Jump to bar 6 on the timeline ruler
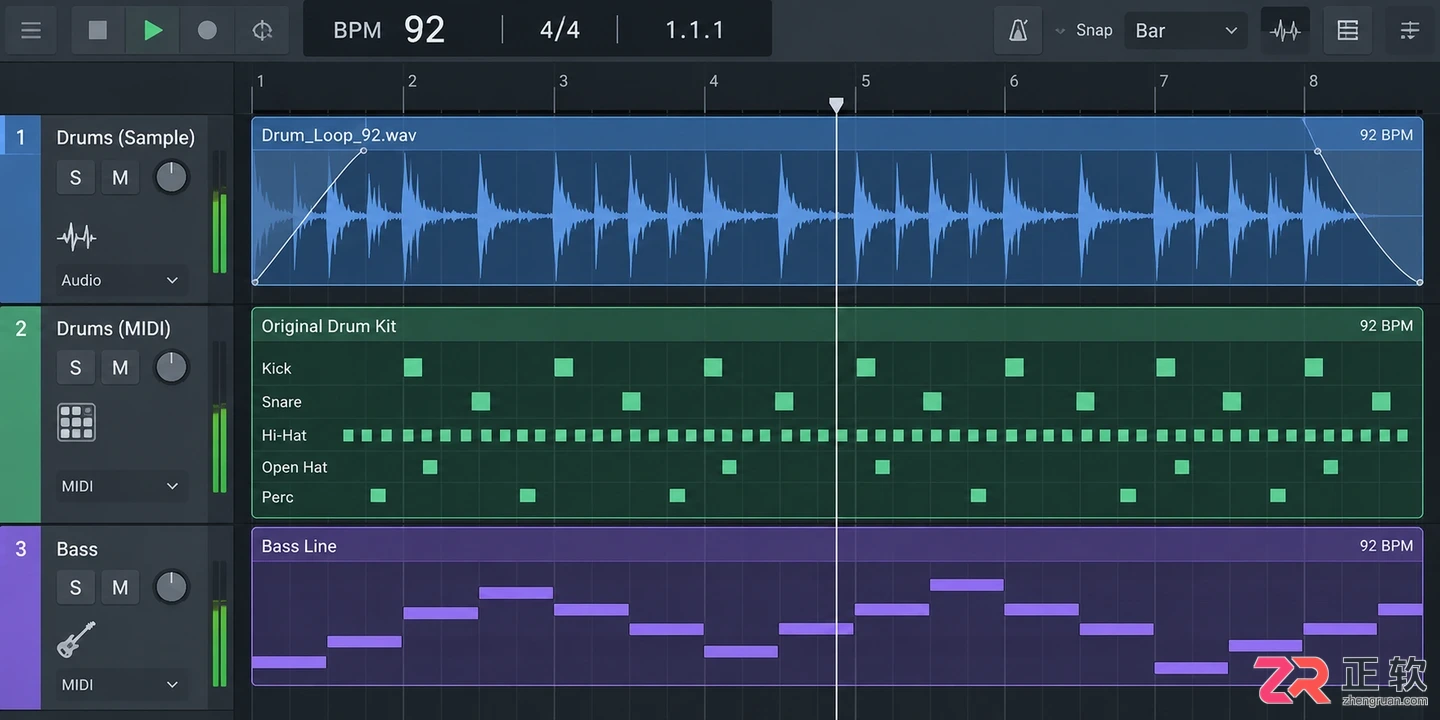1440x720 pixels. (1014, 81)
